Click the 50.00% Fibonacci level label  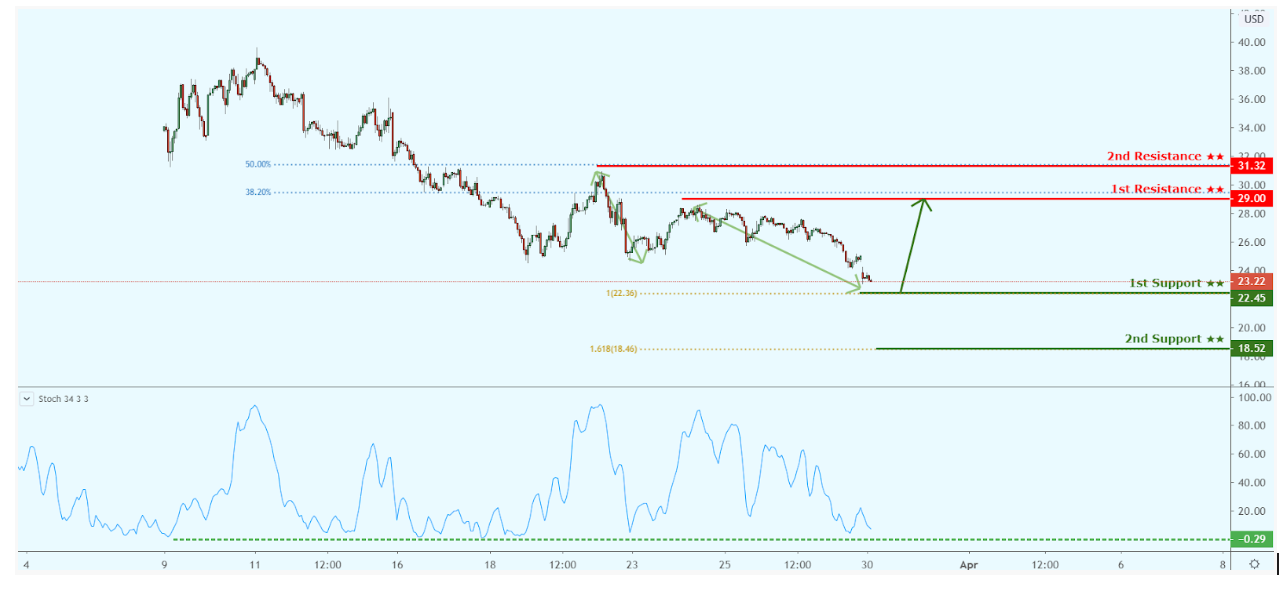[x=257, y=165]
